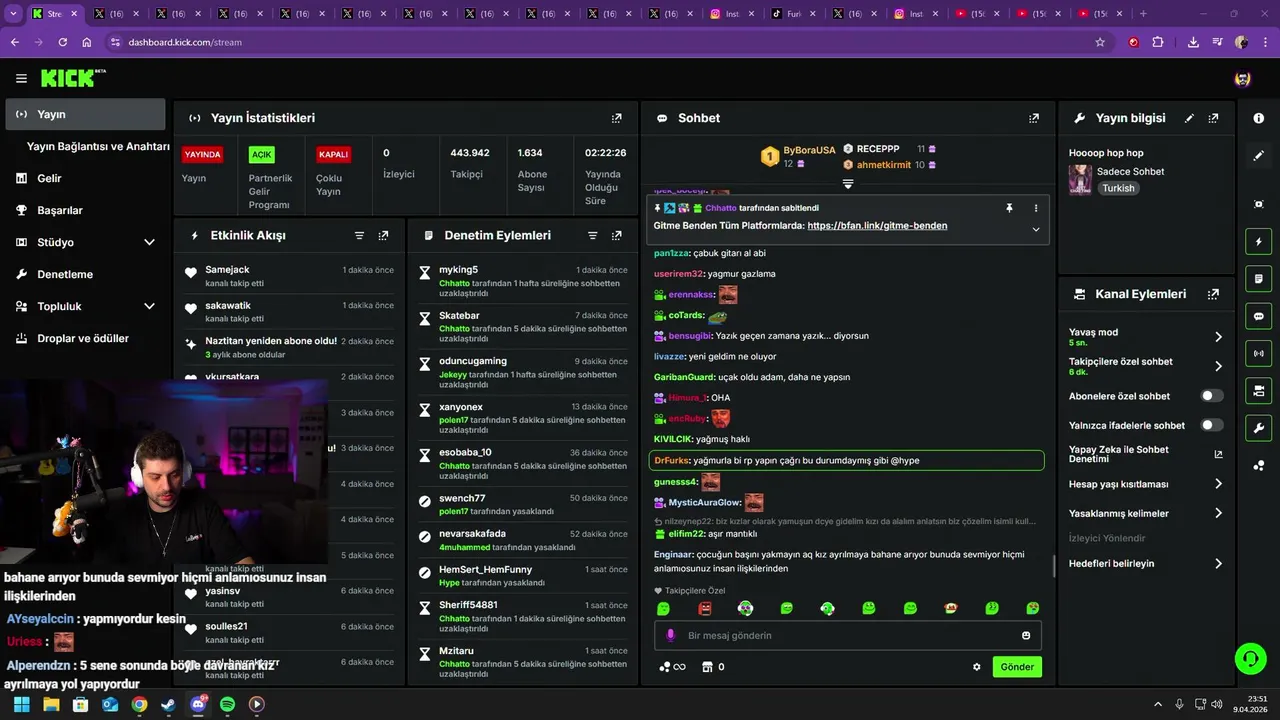Open Droplar ve ödüller in the sidebar
Screen dimensions: 1280x720
[x=85, y=338]
